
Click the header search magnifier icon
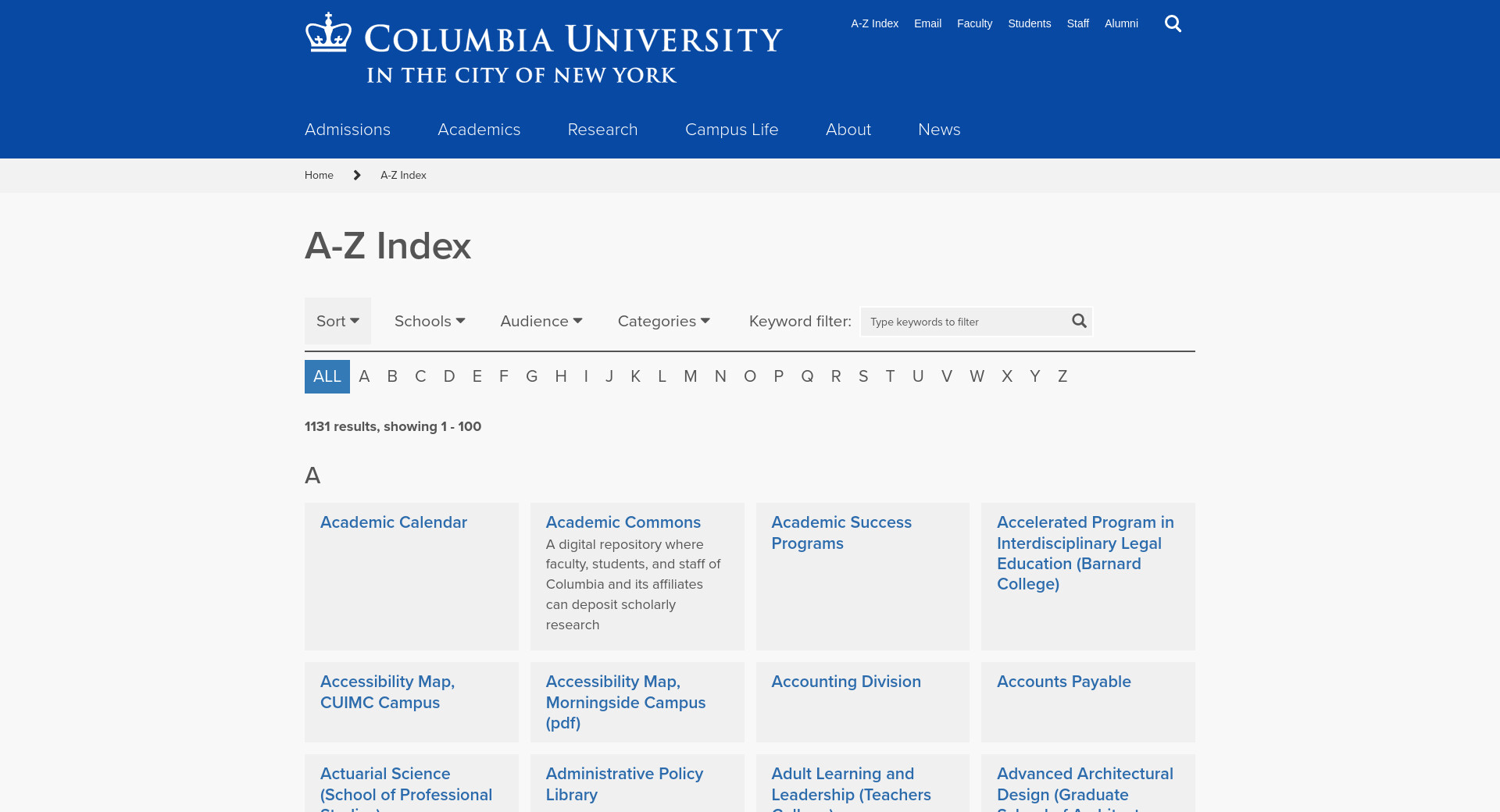[x=1173, y=23]
